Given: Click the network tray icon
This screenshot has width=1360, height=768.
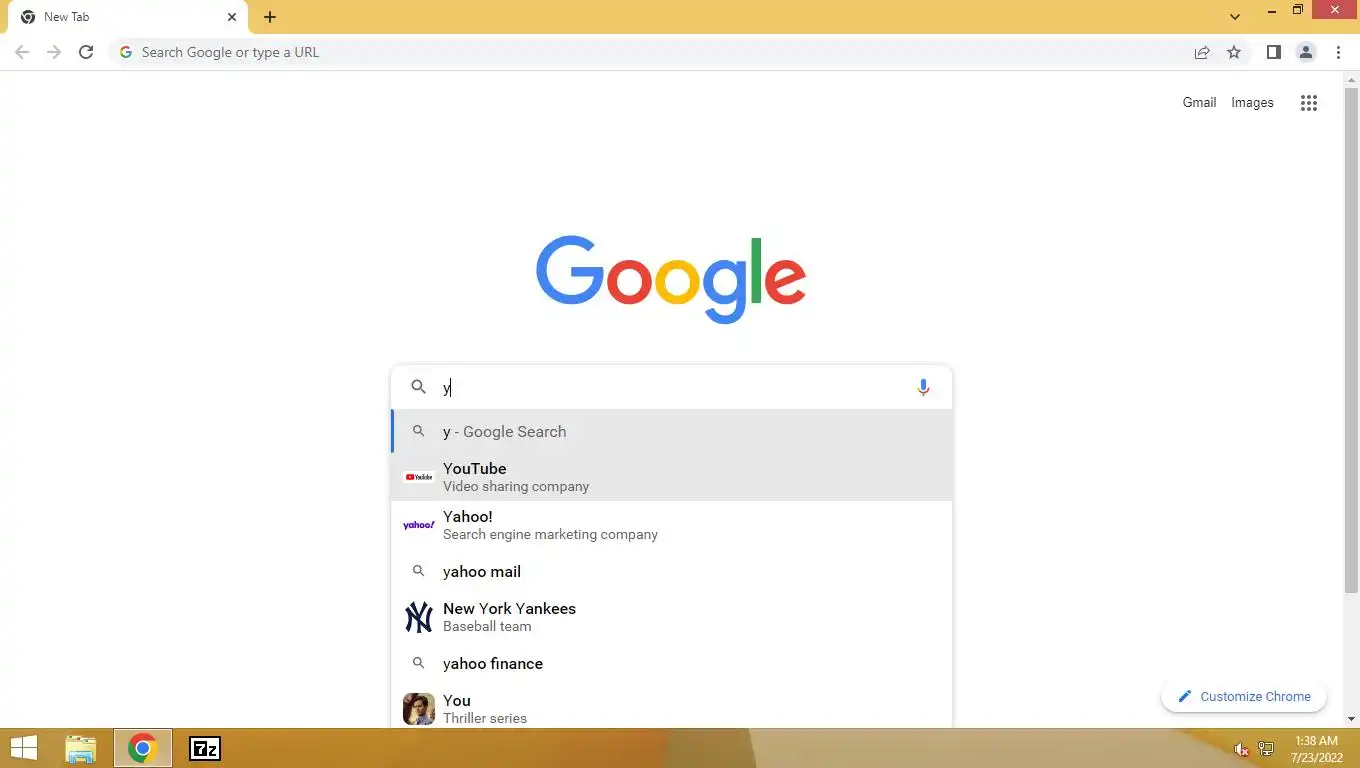Looking at the screenshot, I should point(1265,749).
